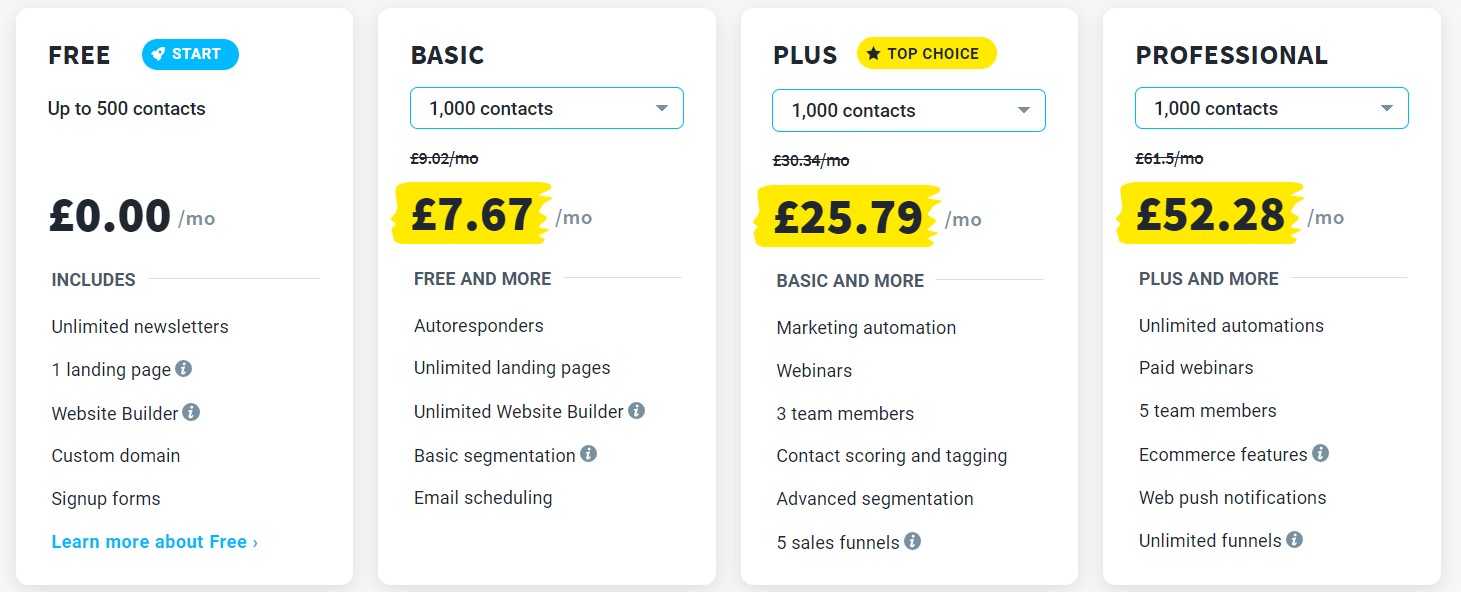Image resolution: width=1461 pixels, height=592 pixels.
Task: Click the £25.79 Plus plan price
Action: 848,217
